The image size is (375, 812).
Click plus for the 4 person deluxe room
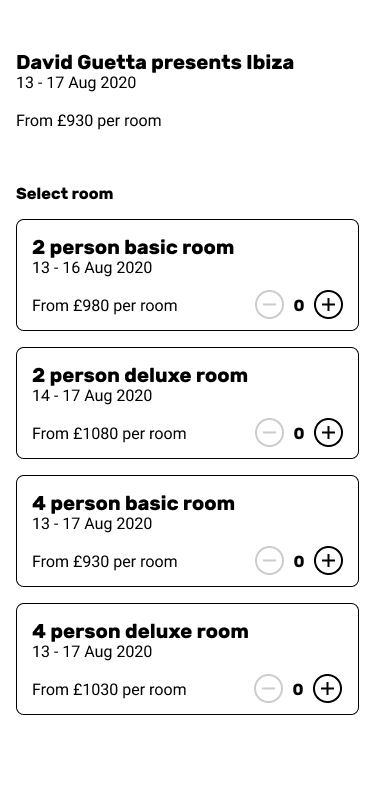(327, 688)
